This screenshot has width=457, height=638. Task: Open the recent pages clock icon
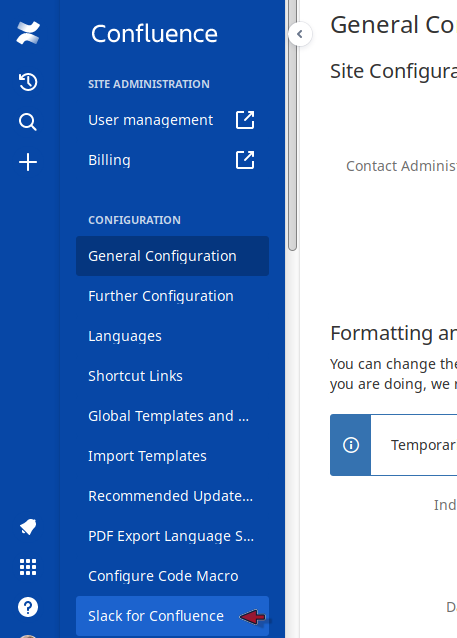click(x=28, y=82)
